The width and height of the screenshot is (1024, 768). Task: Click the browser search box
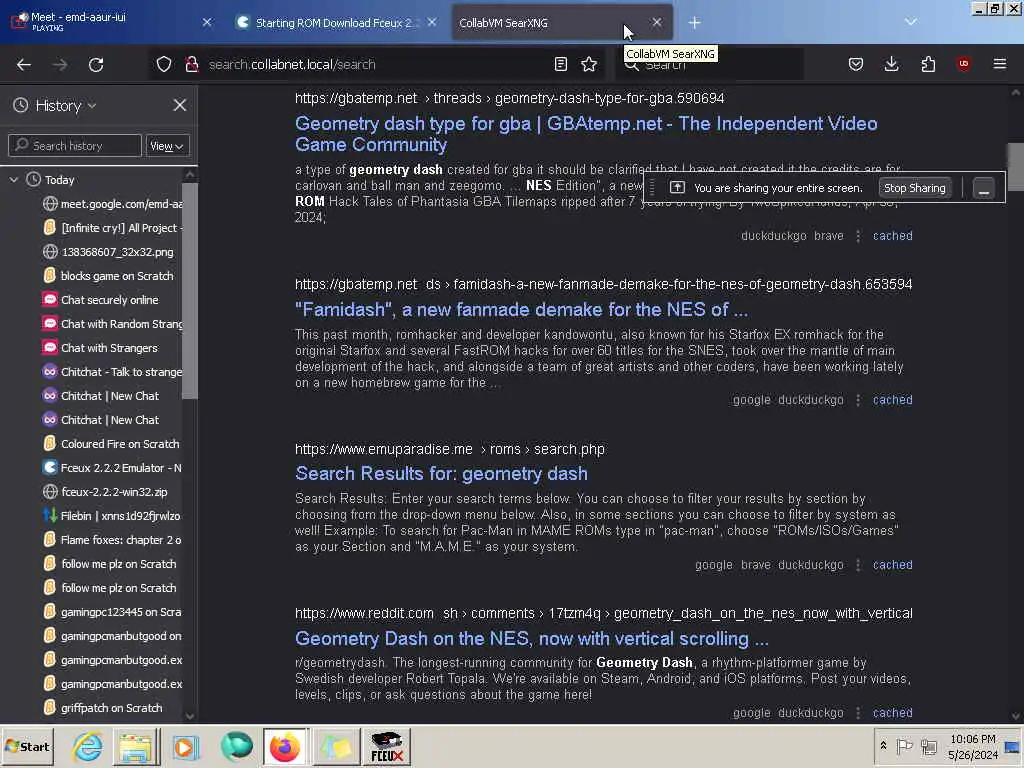click(x=712, y=65)
